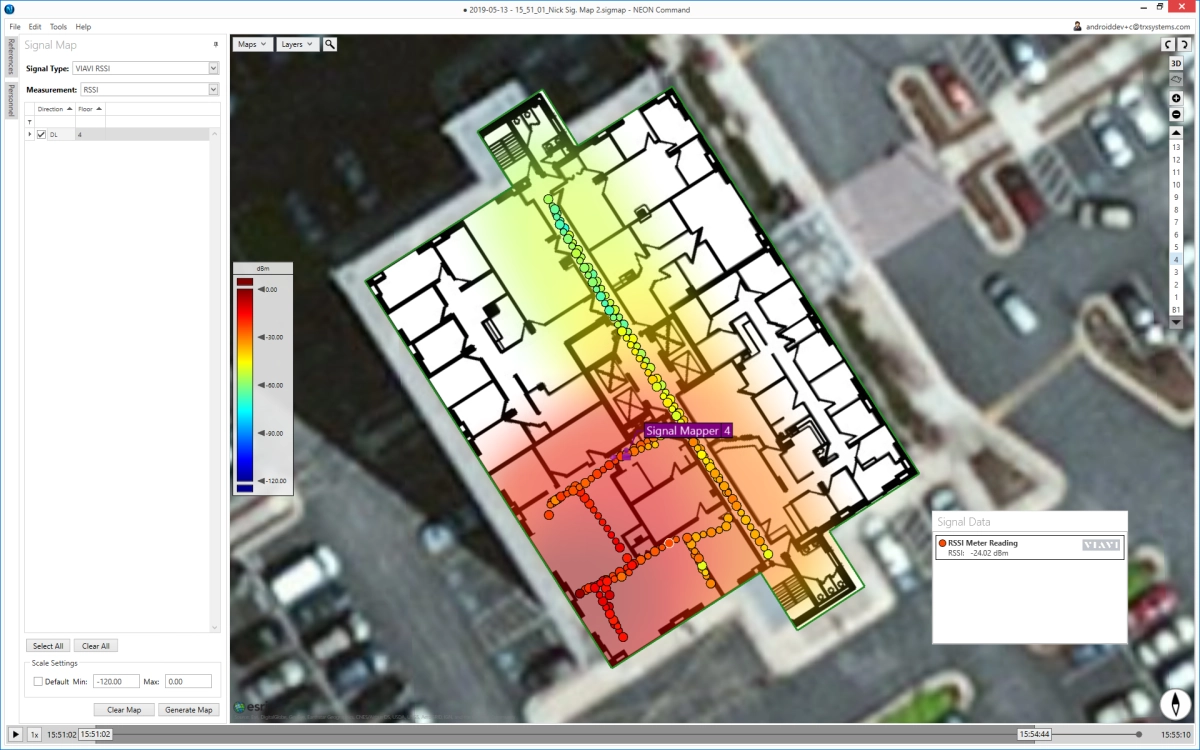This screenshot has height=750, width=1200.
Task: Select floor 1 in the floor list
Action: point(1176,297)
